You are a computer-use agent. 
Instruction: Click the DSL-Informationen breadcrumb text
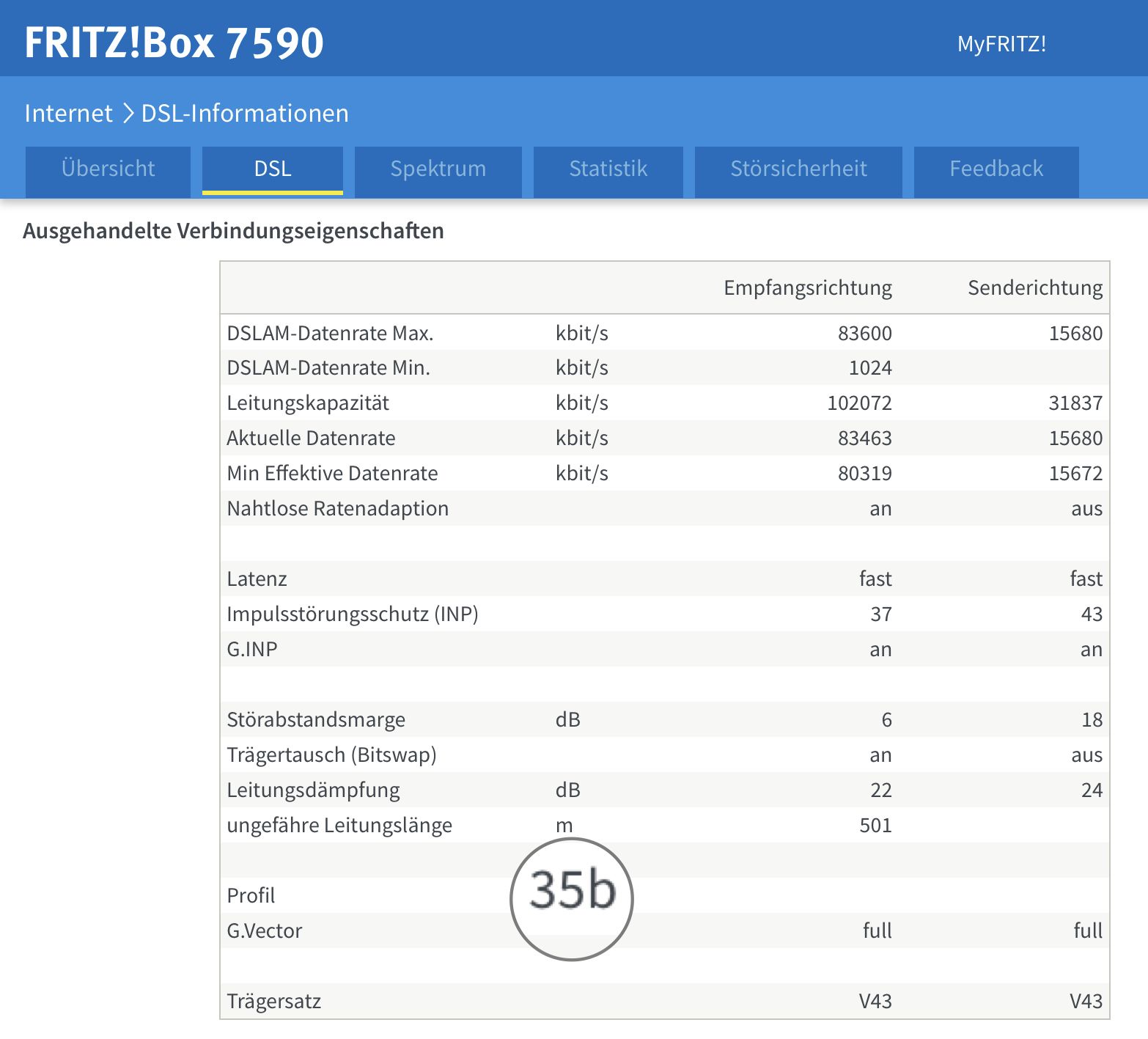(x=245, y=114)
